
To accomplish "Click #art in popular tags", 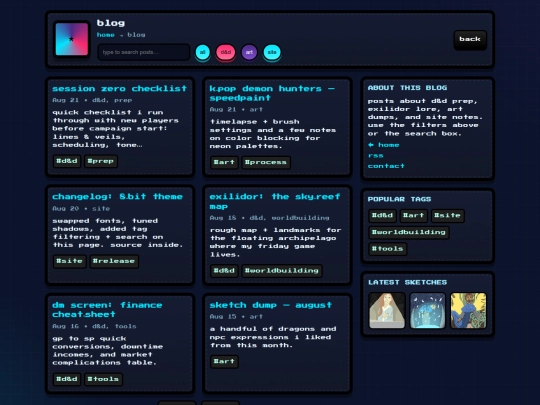I will 414,215.
